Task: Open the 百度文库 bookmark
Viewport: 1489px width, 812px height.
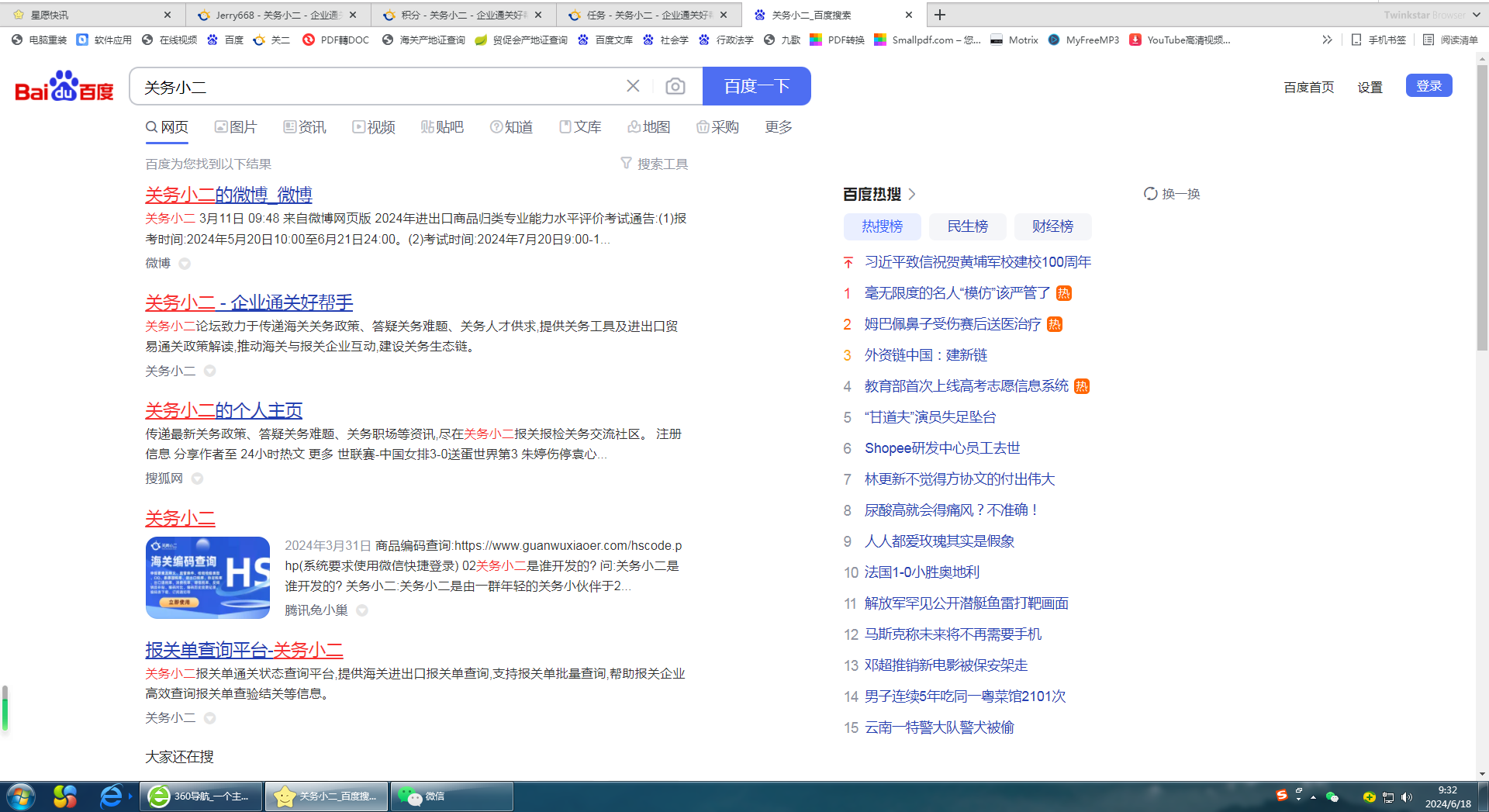Action: tap(606, 40)
